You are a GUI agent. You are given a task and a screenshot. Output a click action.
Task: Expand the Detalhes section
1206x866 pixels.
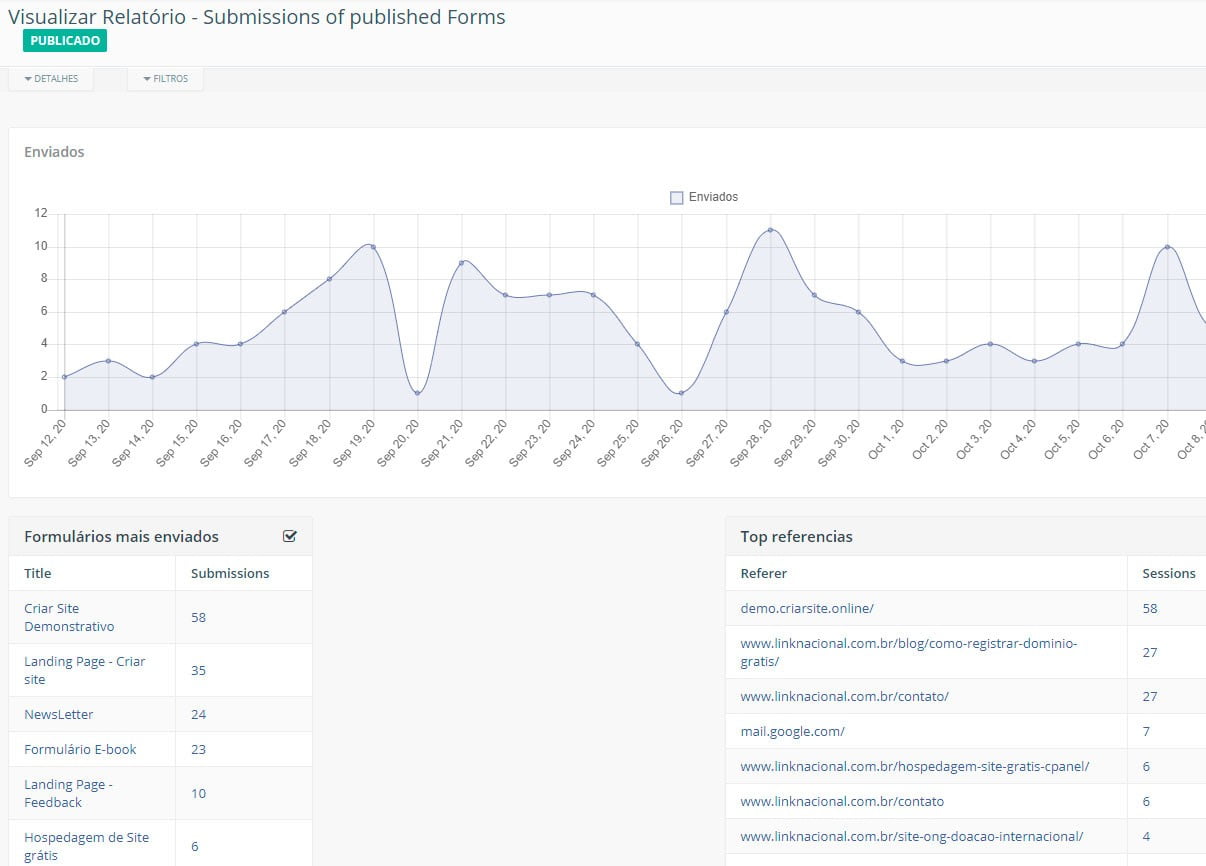51,79
